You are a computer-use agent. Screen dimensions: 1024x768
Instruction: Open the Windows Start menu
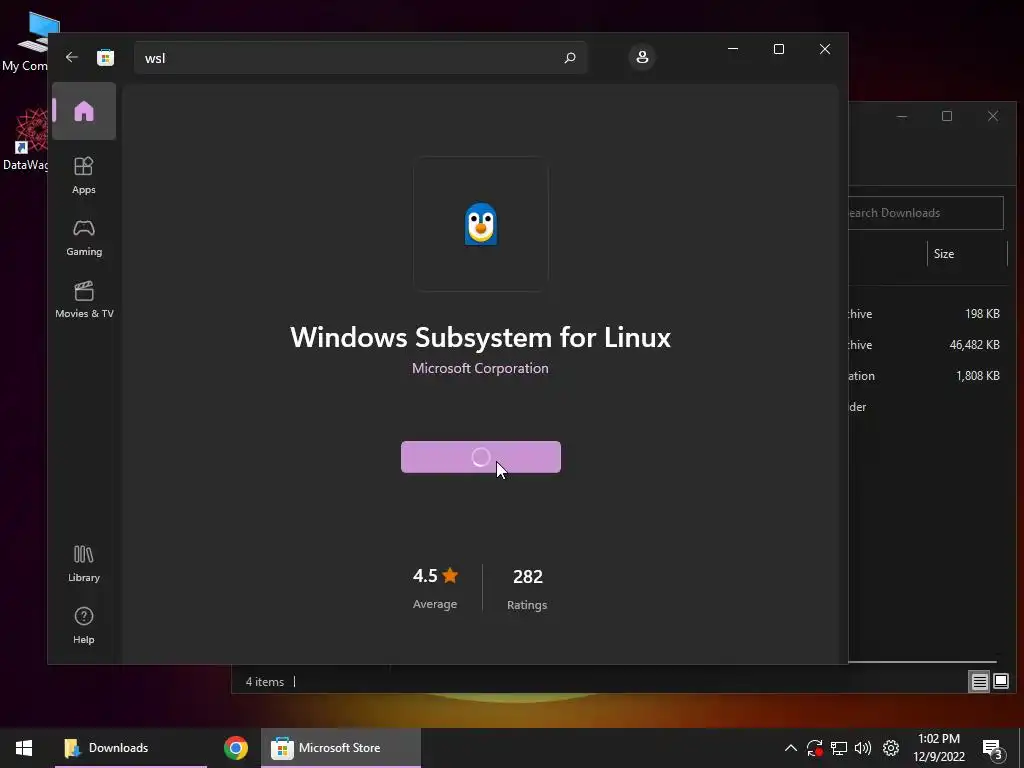(x=24, y=748)
